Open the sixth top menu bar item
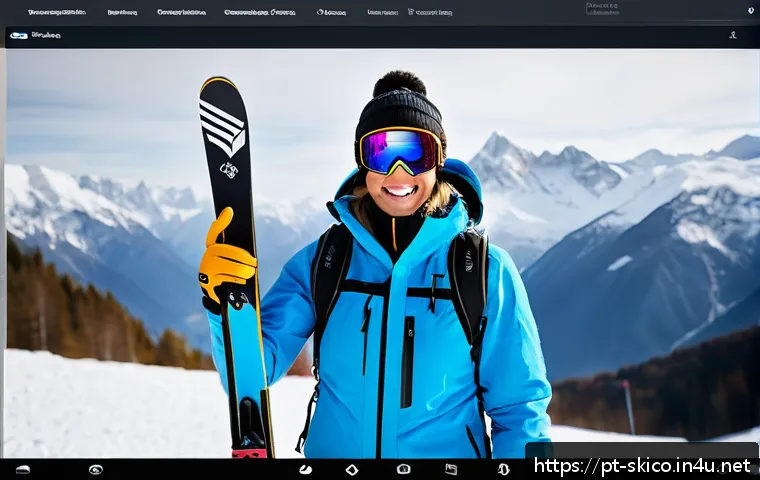This screenshot has height=480, width=760. (382, 13)
